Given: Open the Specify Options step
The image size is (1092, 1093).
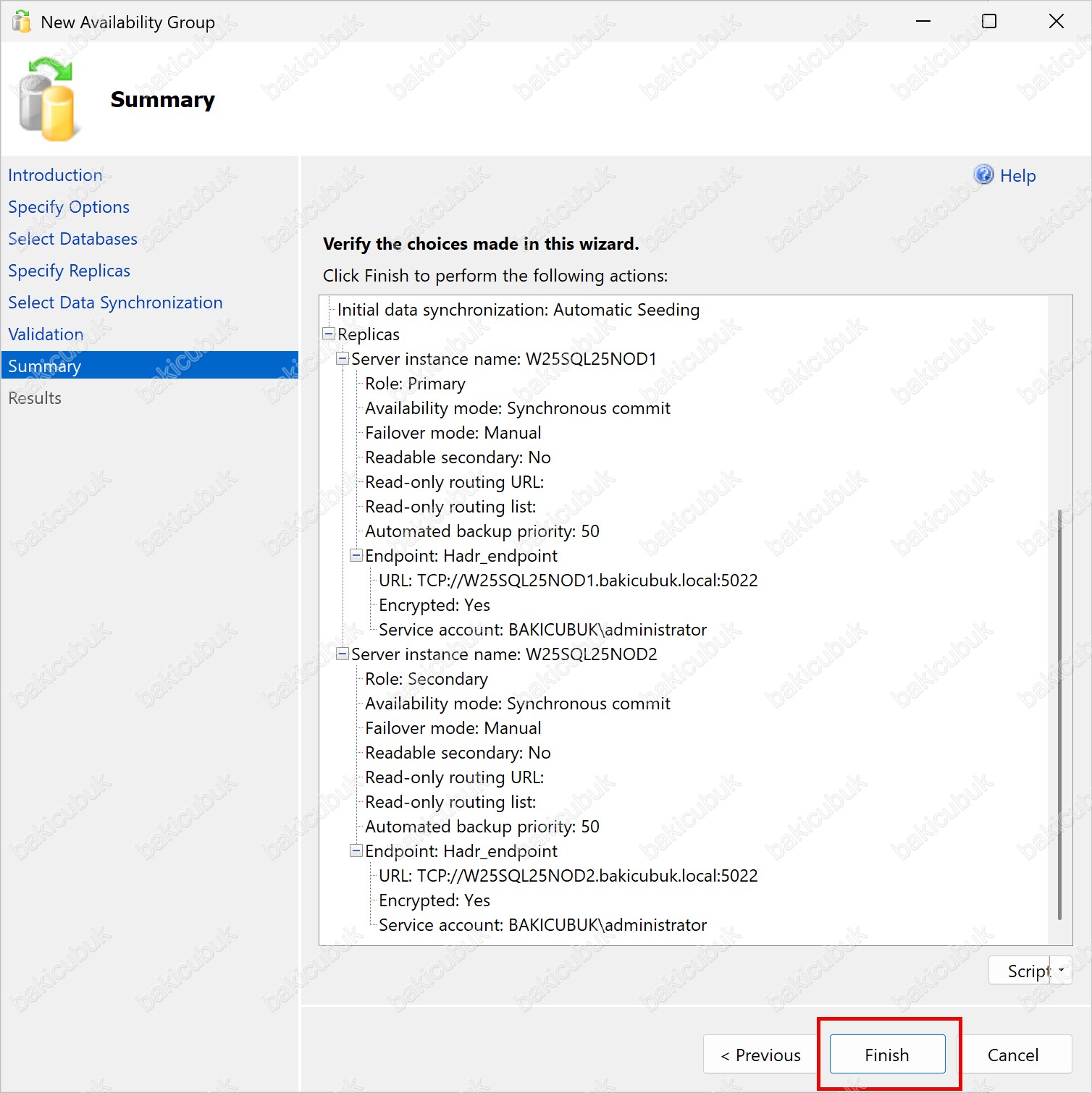Looking at the screenshot, I should (x=69, y=207).
